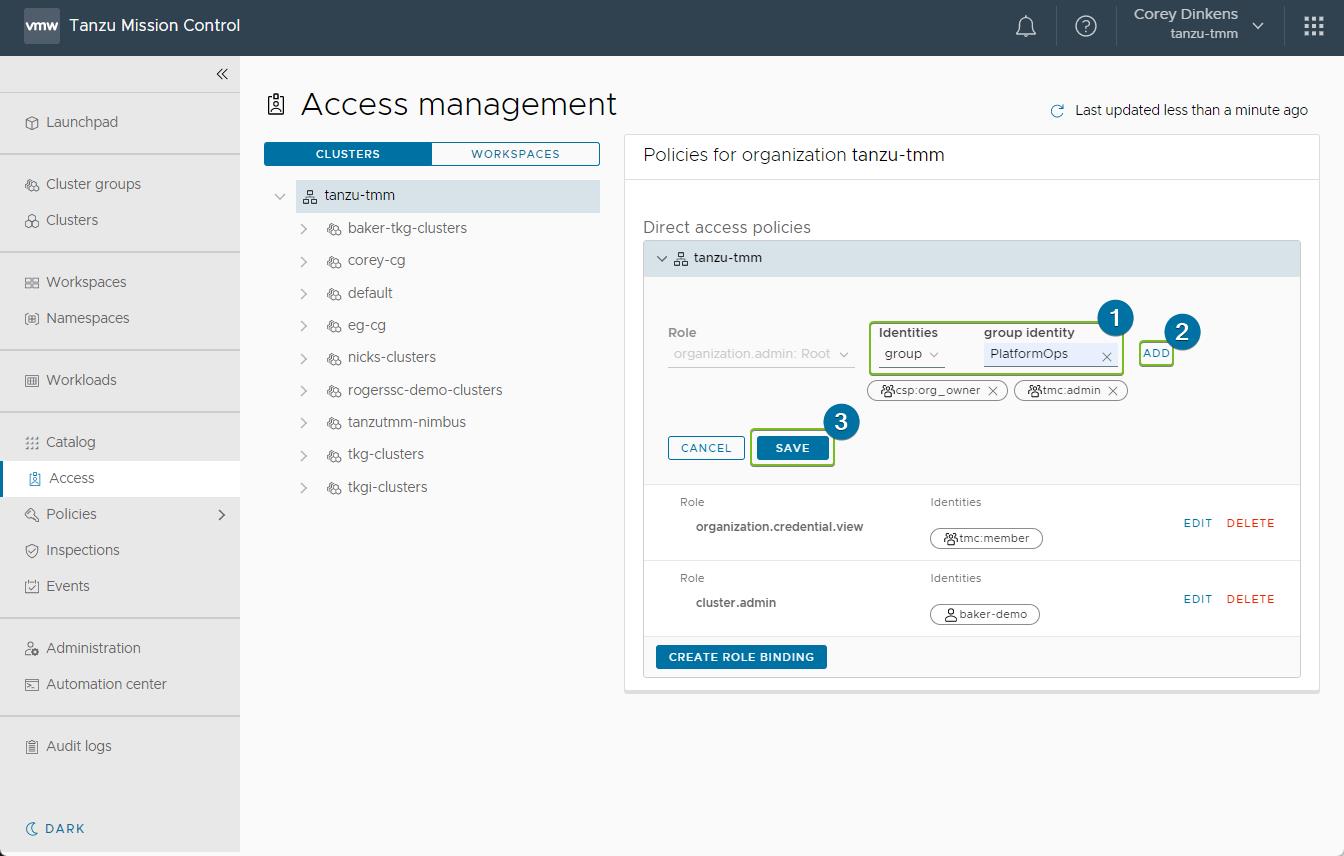1344x856 pixels.
Task: Expand the eg-cg tree node
Action: click(x=304, y=326)
